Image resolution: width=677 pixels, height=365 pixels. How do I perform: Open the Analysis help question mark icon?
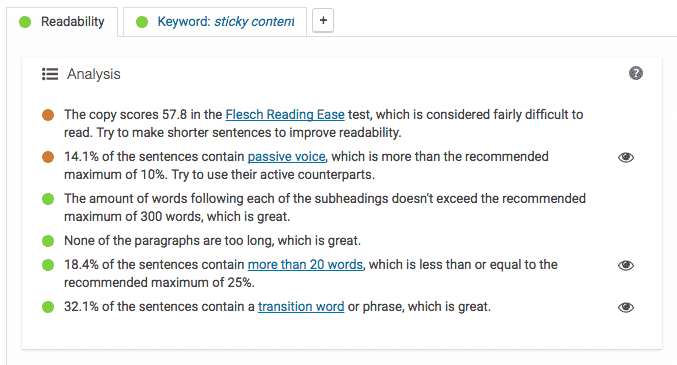pos(636,73)
